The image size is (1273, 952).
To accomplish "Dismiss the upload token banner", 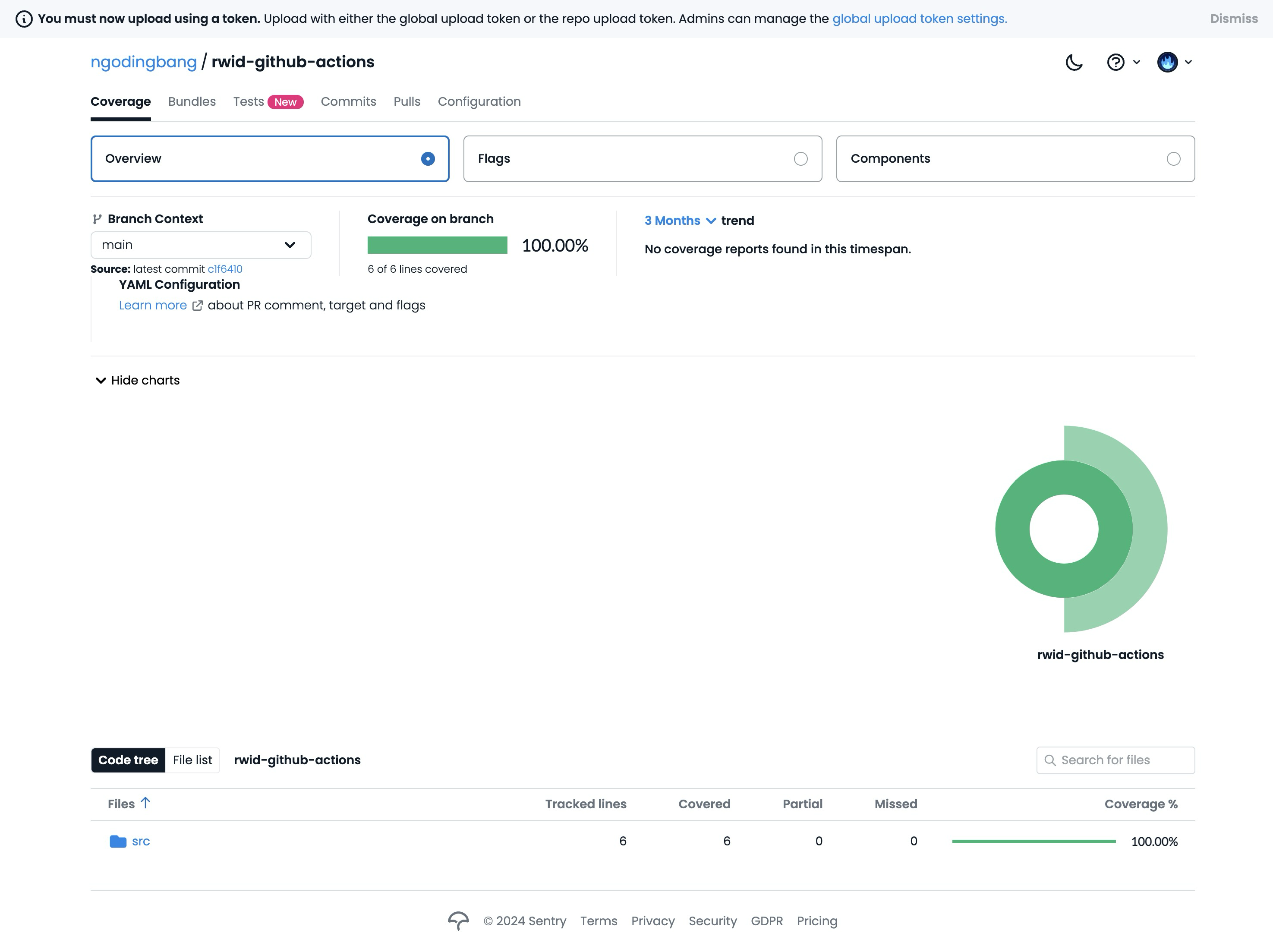I will coord(1234,19).
